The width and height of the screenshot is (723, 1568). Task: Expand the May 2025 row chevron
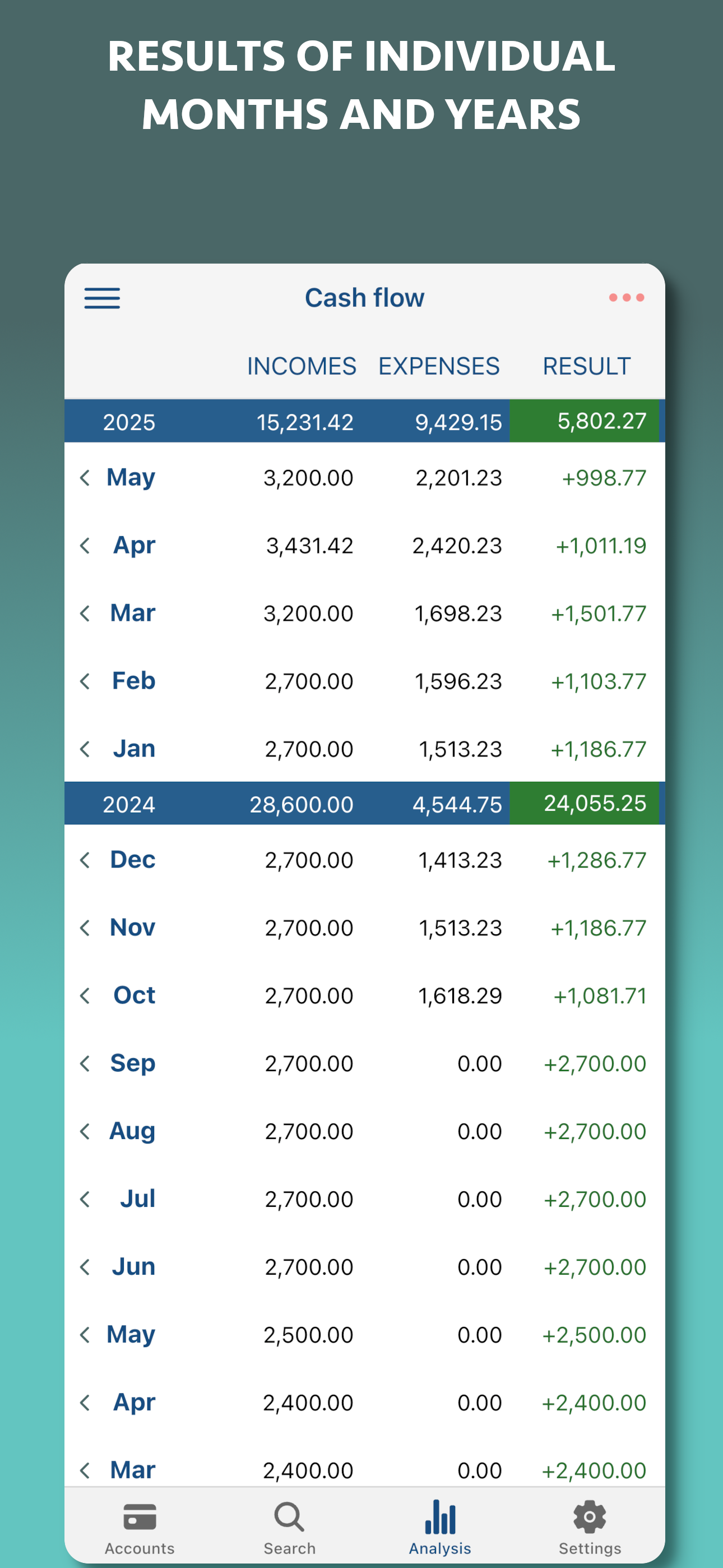pos(85,478)
